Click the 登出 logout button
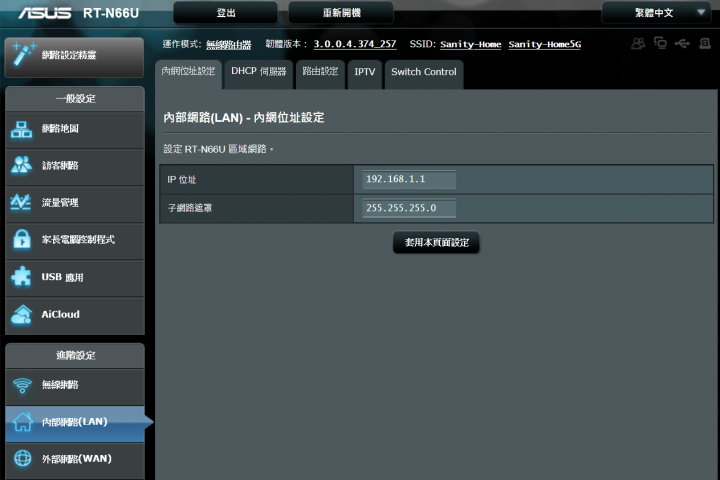The height and width of the screenshot is (480, 720). coord(225,13)
